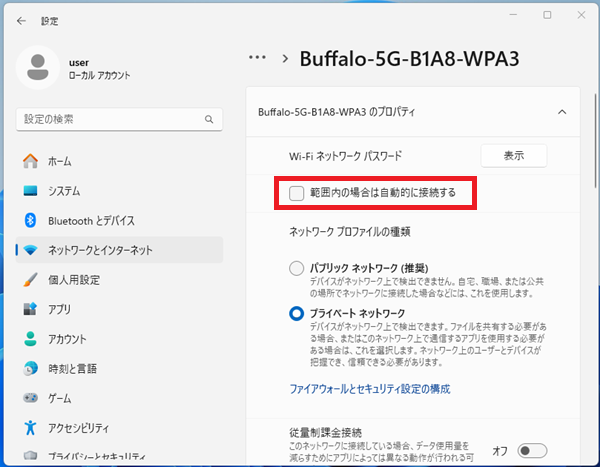Open ファイアウォールとセキュリティ設定の構成 link
The width and height of the screenshot is (600, 467).
(370, 389)
